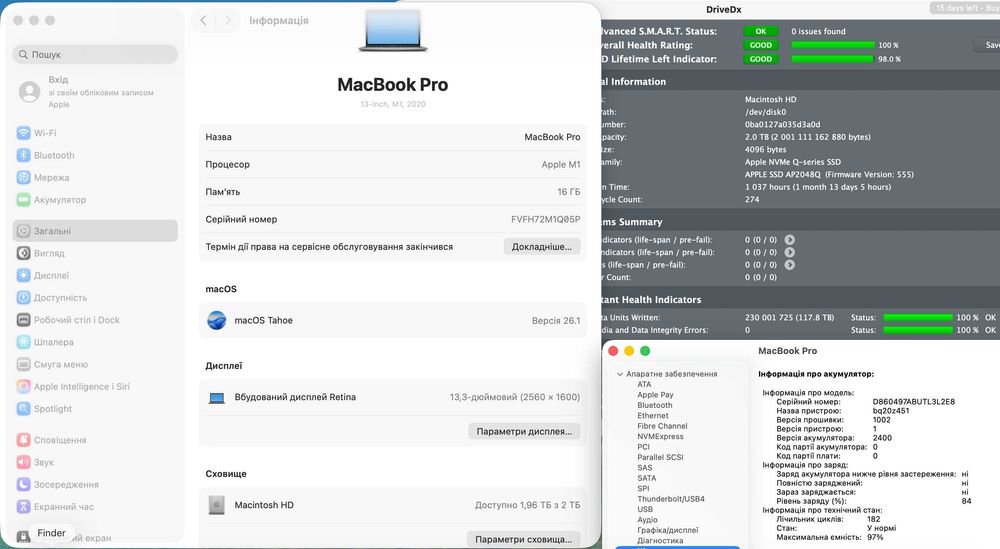Click the green OK S.M.A.R.T. status badge

click(x=761, y=31)
